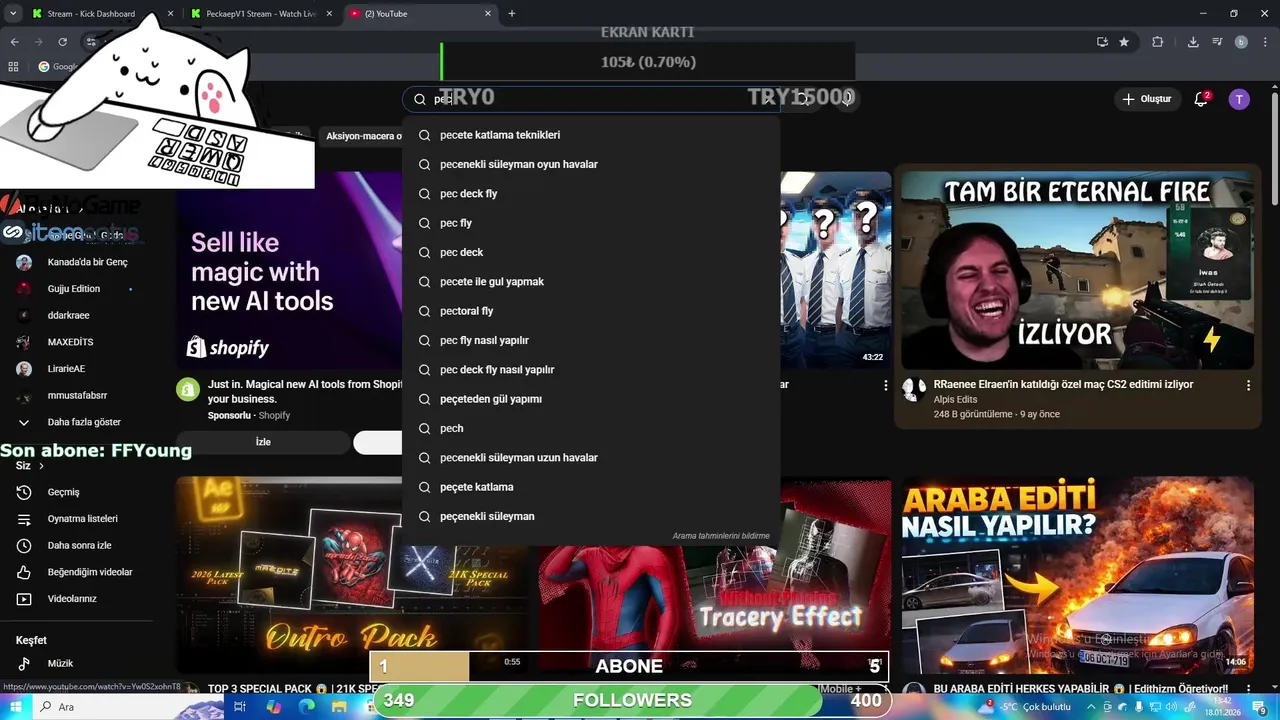The width and height of the screenshot is (1280, 720).
Task: Open three-dot menu of RRaenee Elraen video
Action: (x=1248, y=385)
